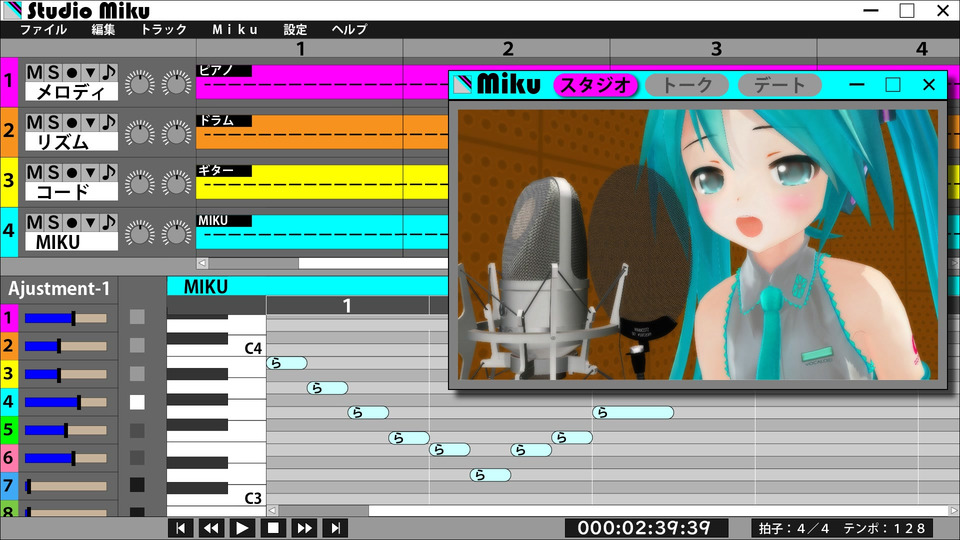
Task: Click first knob of コード track
Action: click(x=140, y=183)
